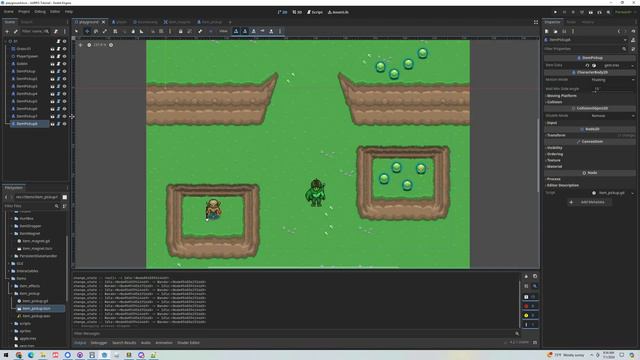Open documentation for the ItemPickup8 object
640x360 pixels.
pyautogui.click(x=633, y=40)
